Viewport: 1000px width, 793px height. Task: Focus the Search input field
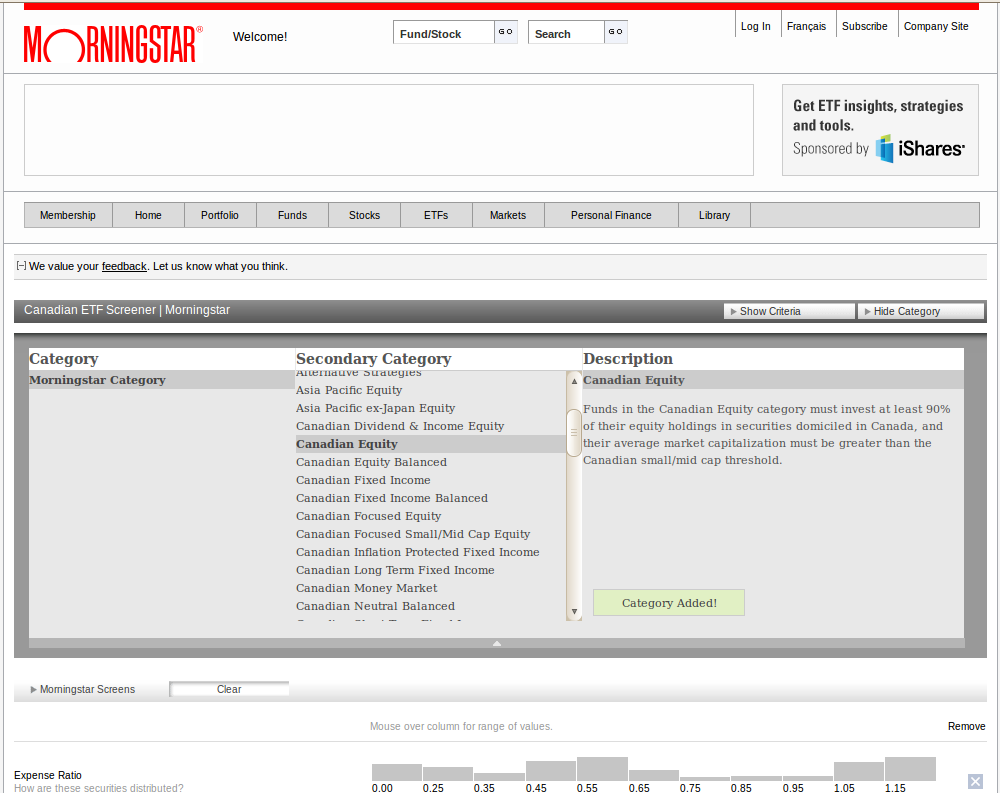point(566,33)
